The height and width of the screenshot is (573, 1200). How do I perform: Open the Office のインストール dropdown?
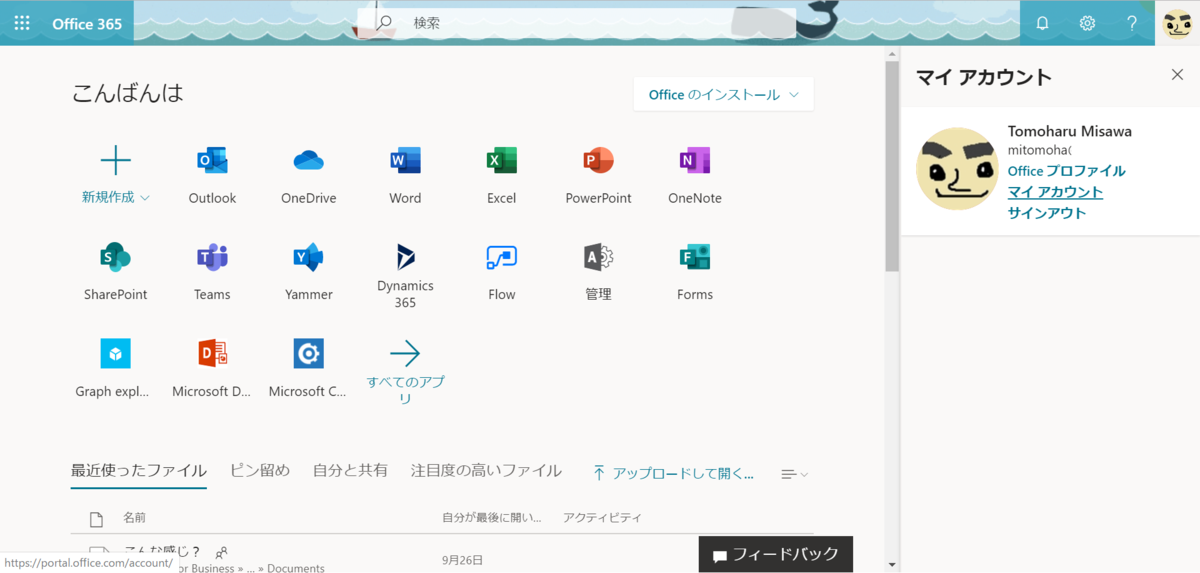coord(724,95)
